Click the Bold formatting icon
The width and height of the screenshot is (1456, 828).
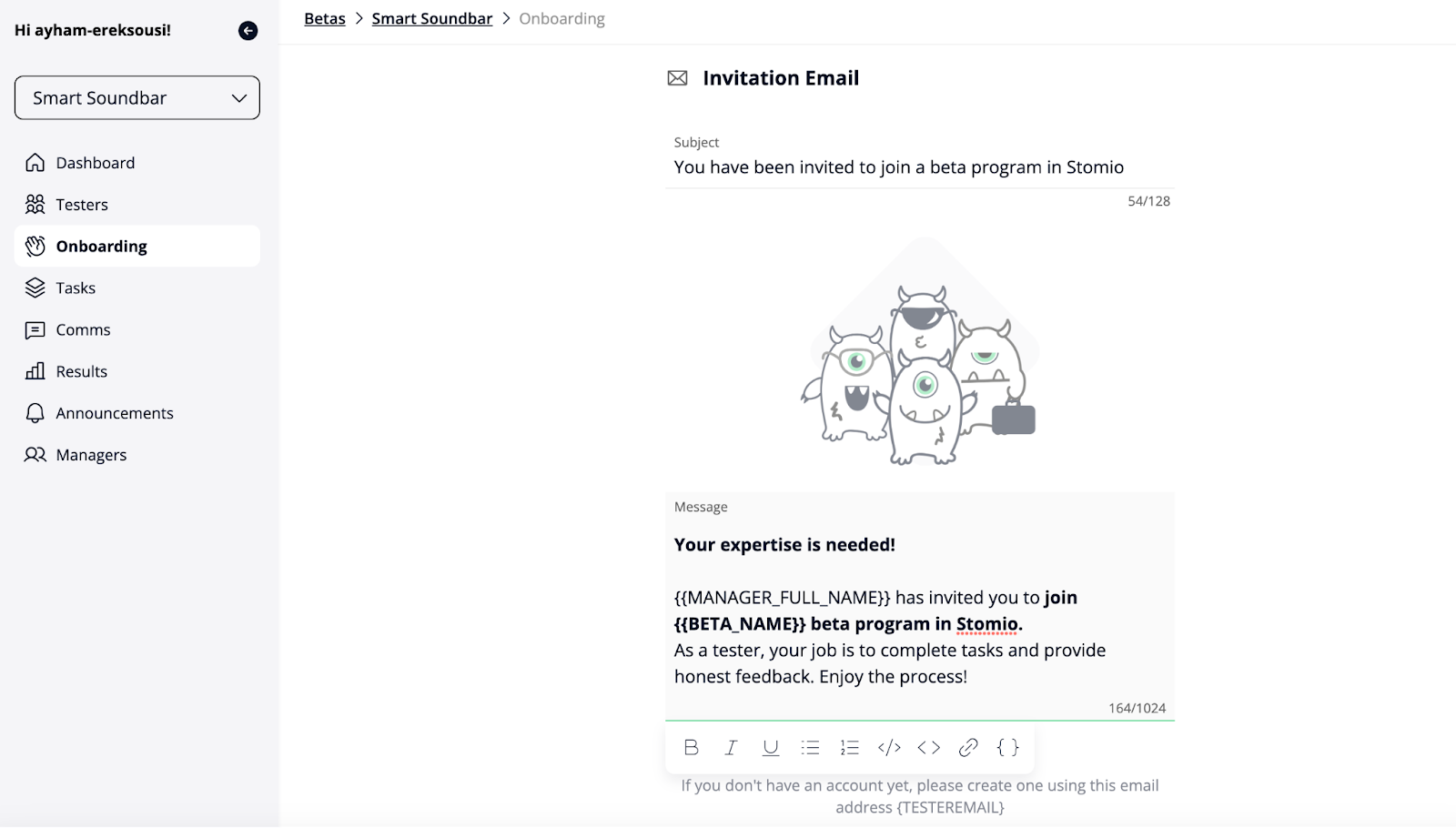click(x=691, y=747)
